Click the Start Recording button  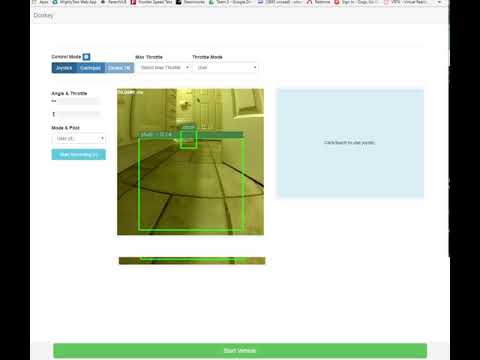coord(79,155)
